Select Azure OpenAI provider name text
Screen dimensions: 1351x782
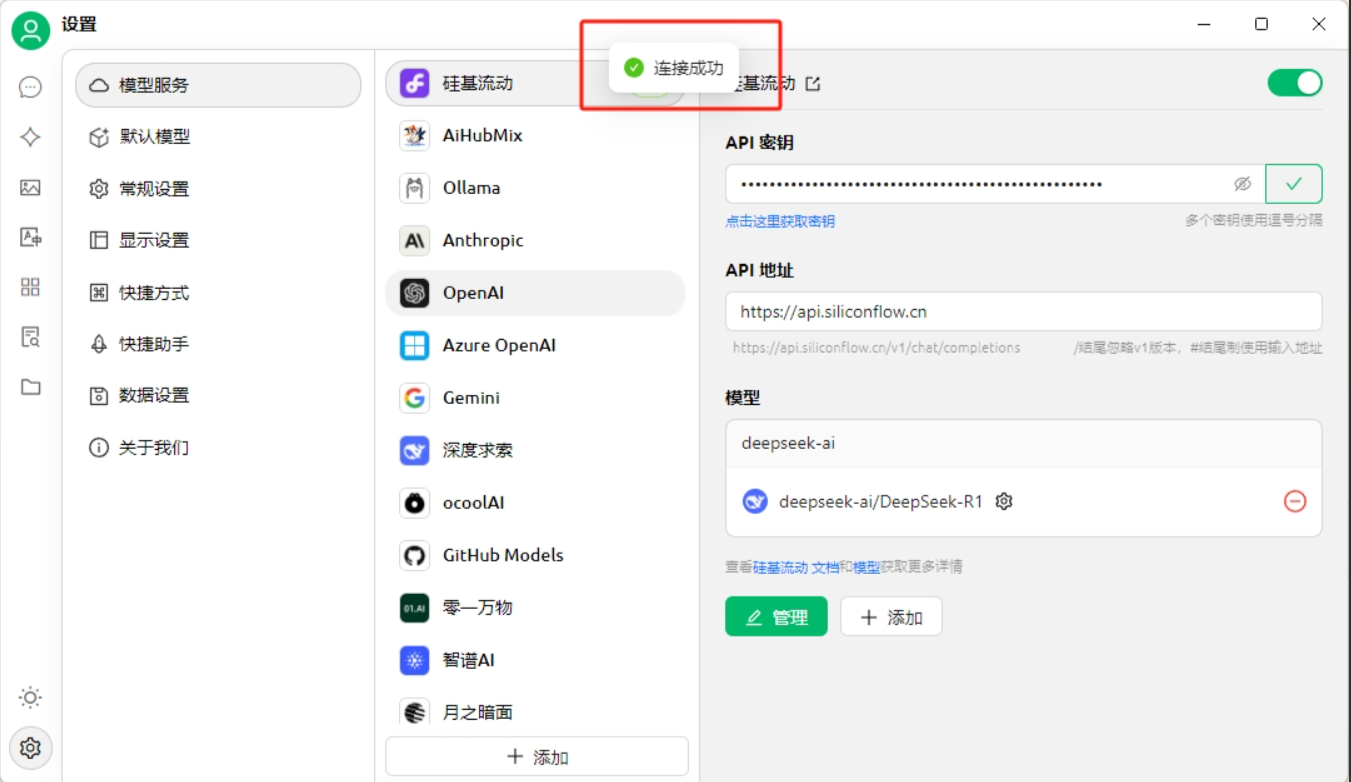(499, 345)
